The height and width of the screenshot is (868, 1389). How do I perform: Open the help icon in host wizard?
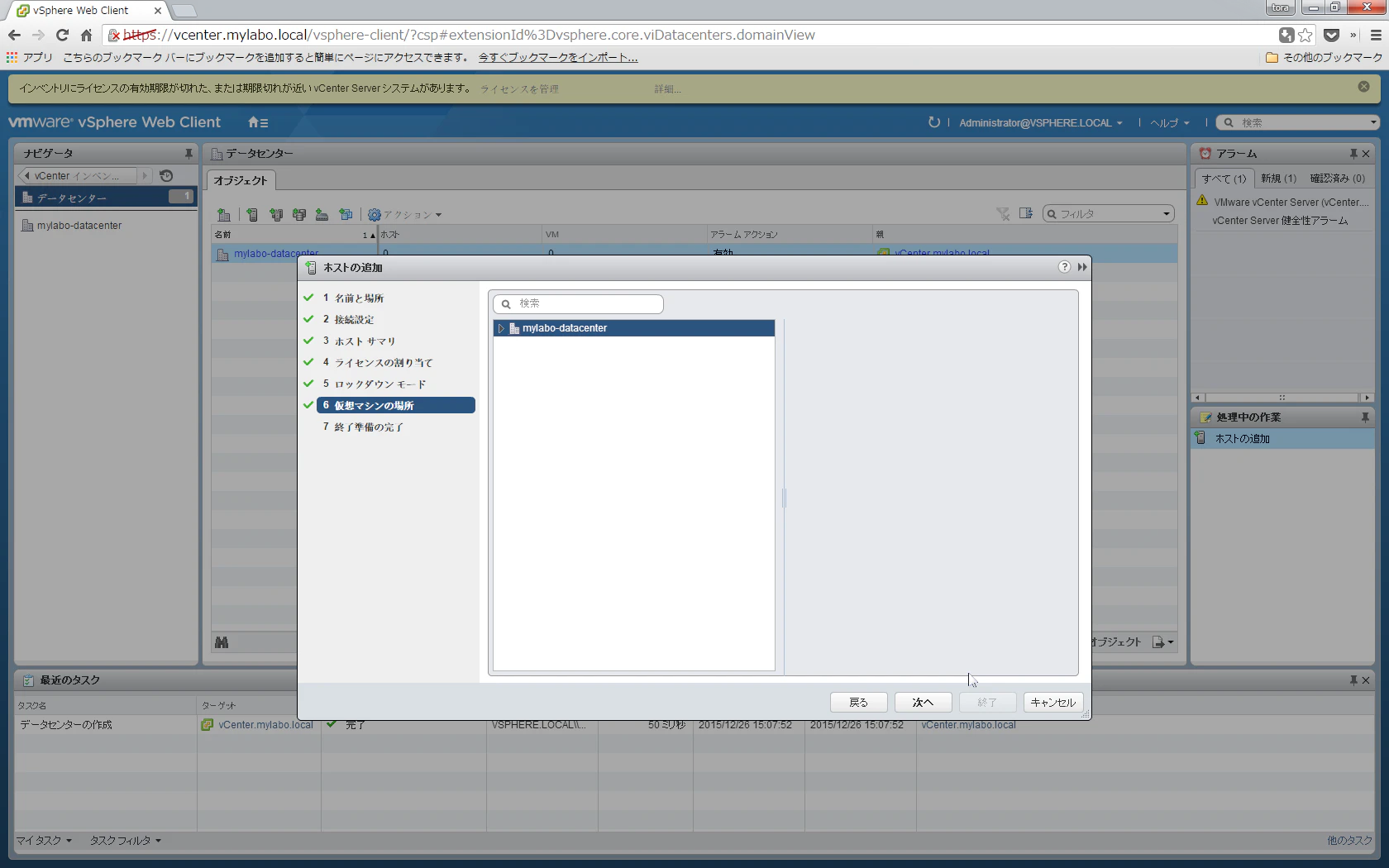click(1064, 267)
